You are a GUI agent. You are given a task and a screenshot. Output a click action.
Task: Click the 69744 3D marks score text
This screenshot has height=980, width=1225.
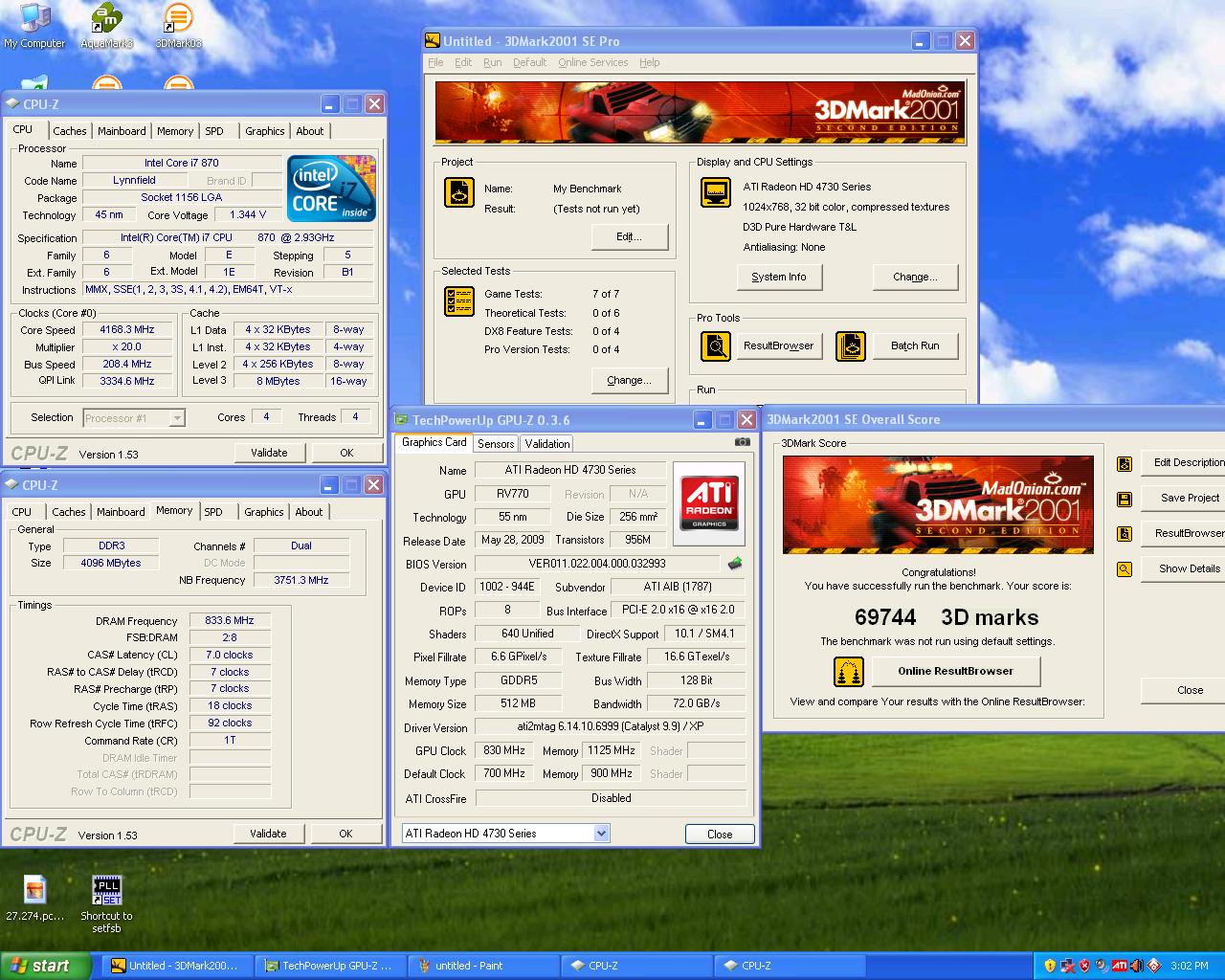click(x=947, y=617)
